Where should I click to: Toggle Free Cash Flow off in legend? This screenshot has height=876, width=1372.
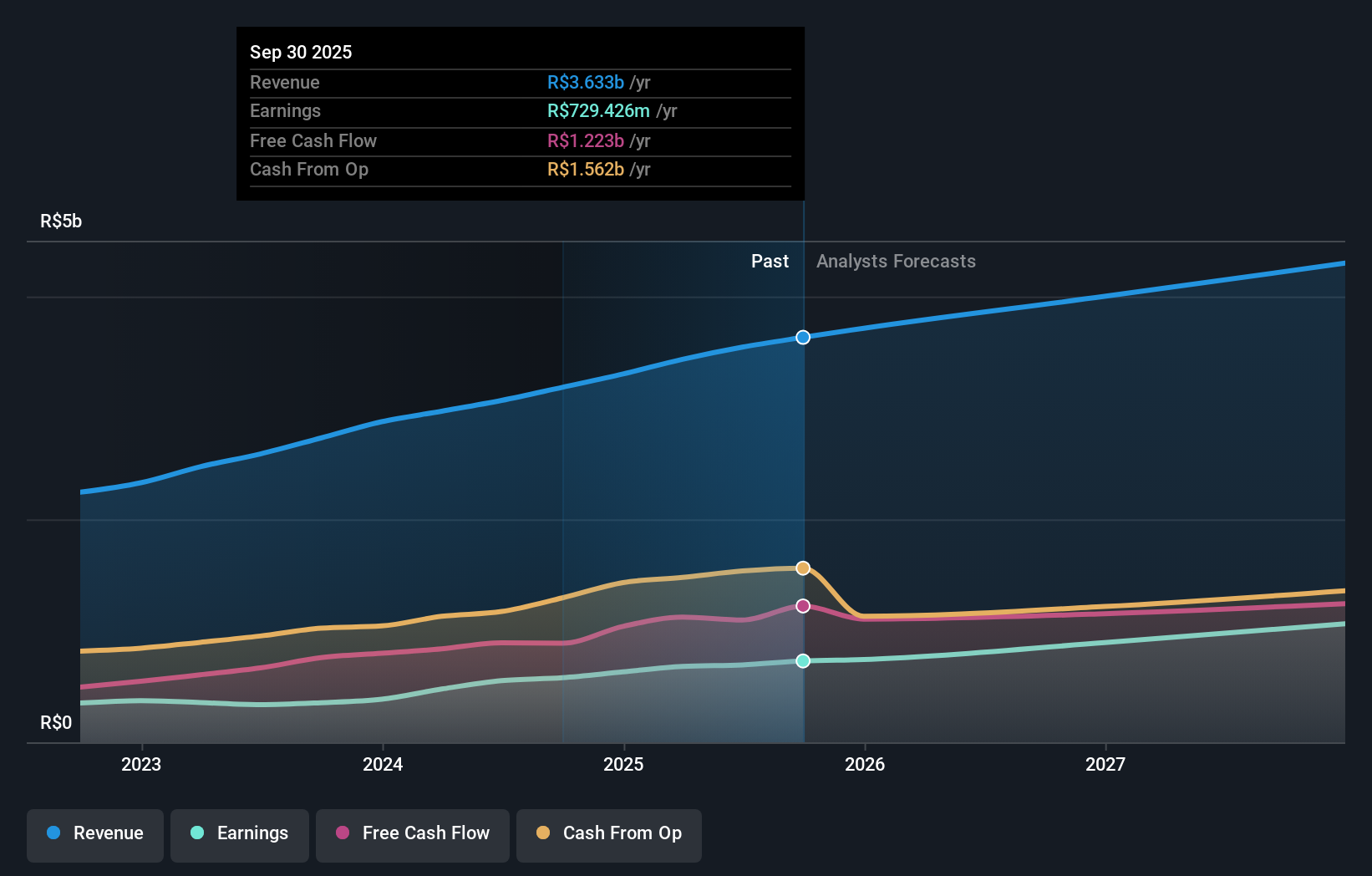tap(412, 834)
